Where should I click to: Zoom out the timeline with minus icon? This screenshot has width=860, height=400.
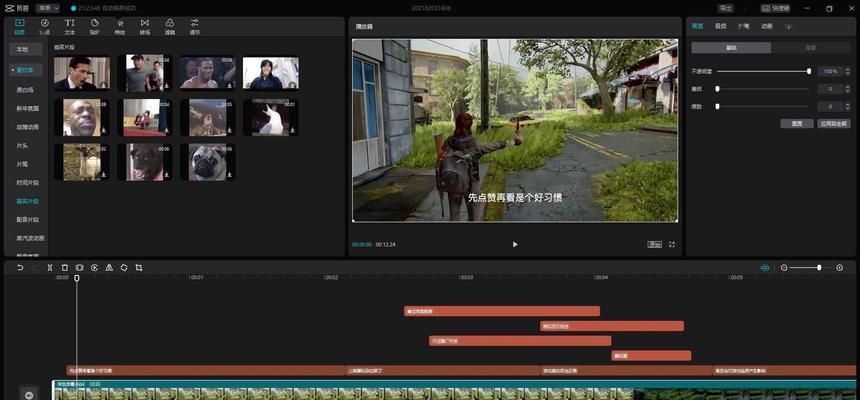point(784,267)
